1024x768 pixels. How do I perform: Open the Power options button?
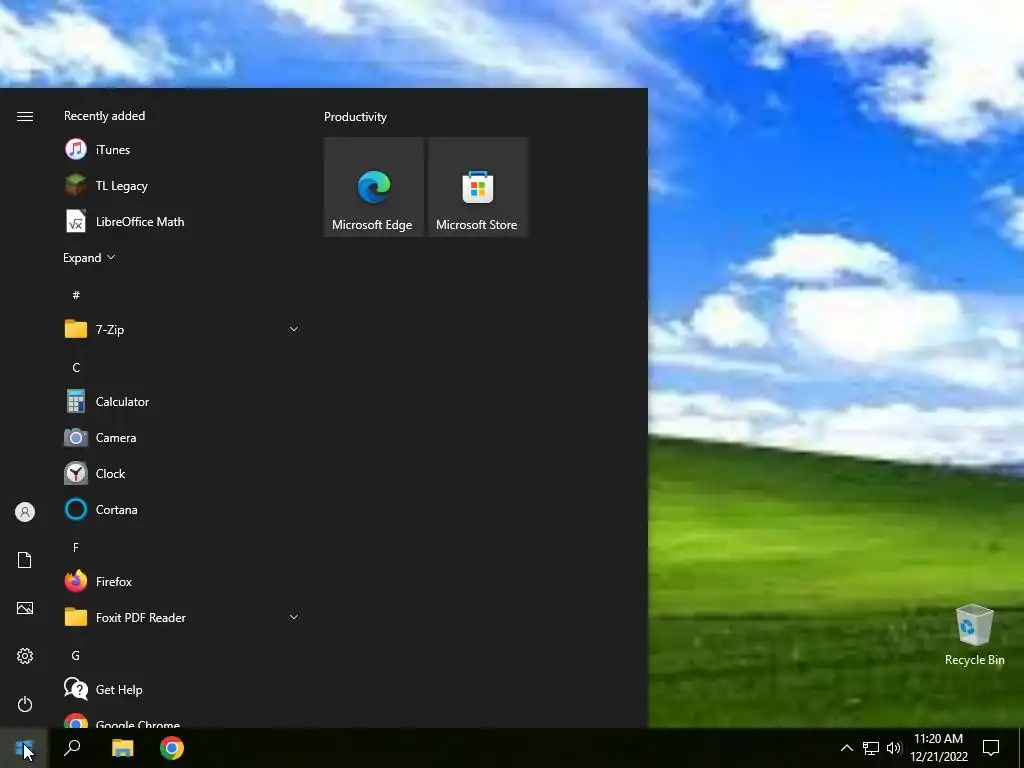click(25, 704)
